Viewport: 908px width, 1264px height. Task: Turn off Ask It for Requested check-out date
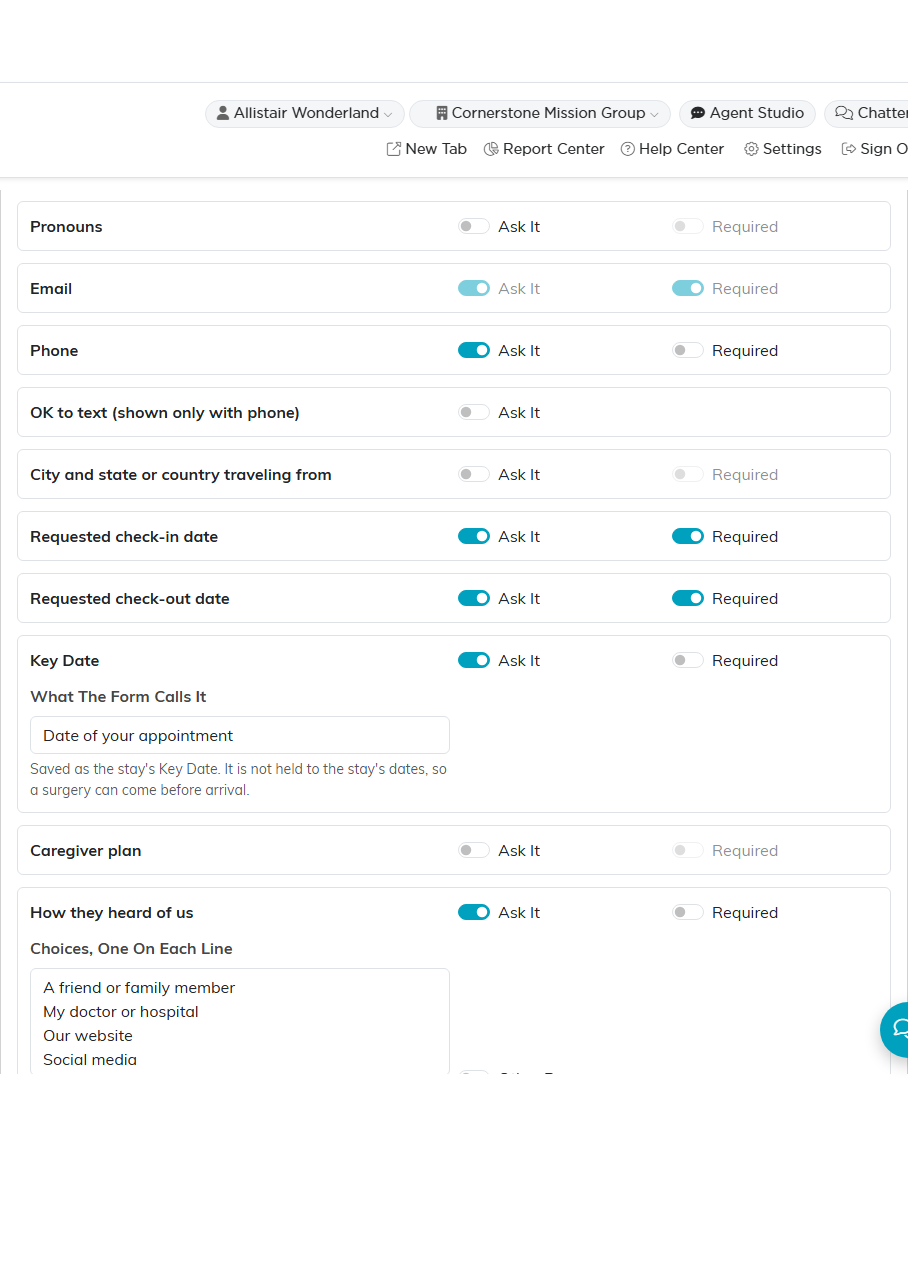(474, 598)
